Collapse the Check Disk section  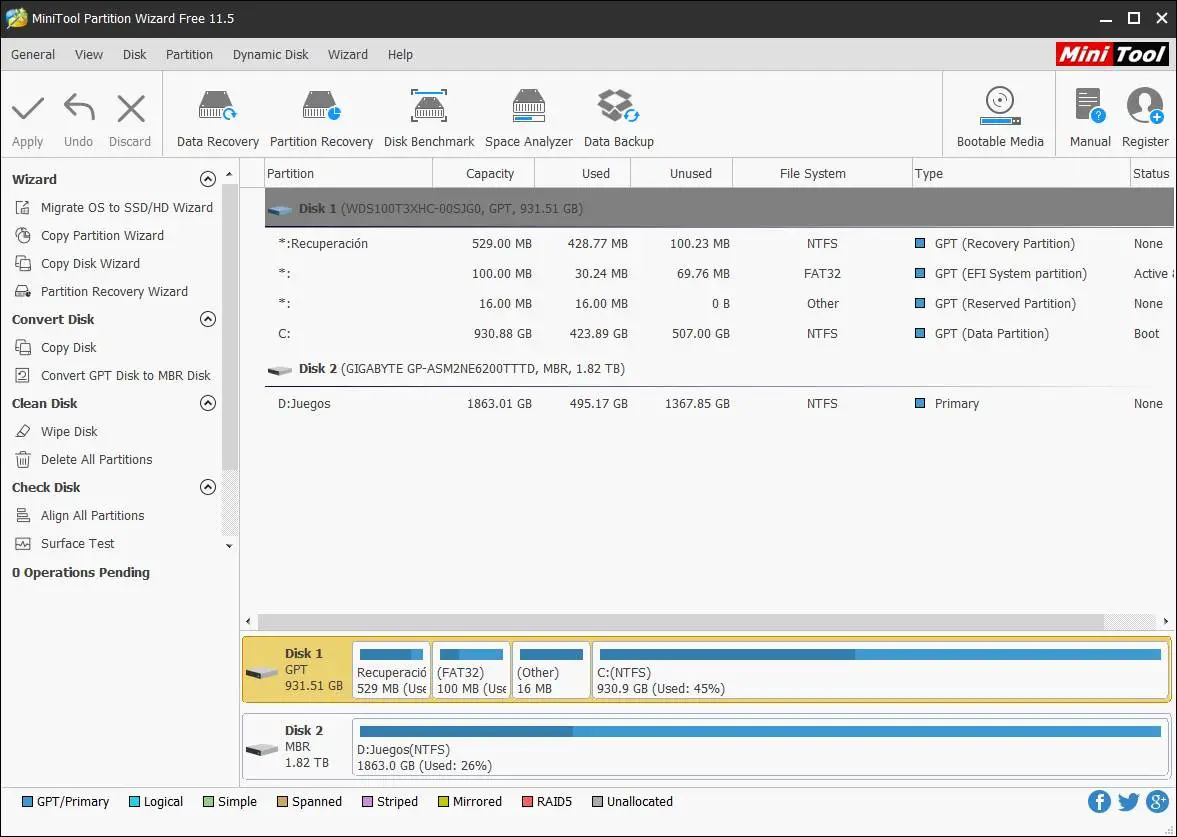[208, 488]
